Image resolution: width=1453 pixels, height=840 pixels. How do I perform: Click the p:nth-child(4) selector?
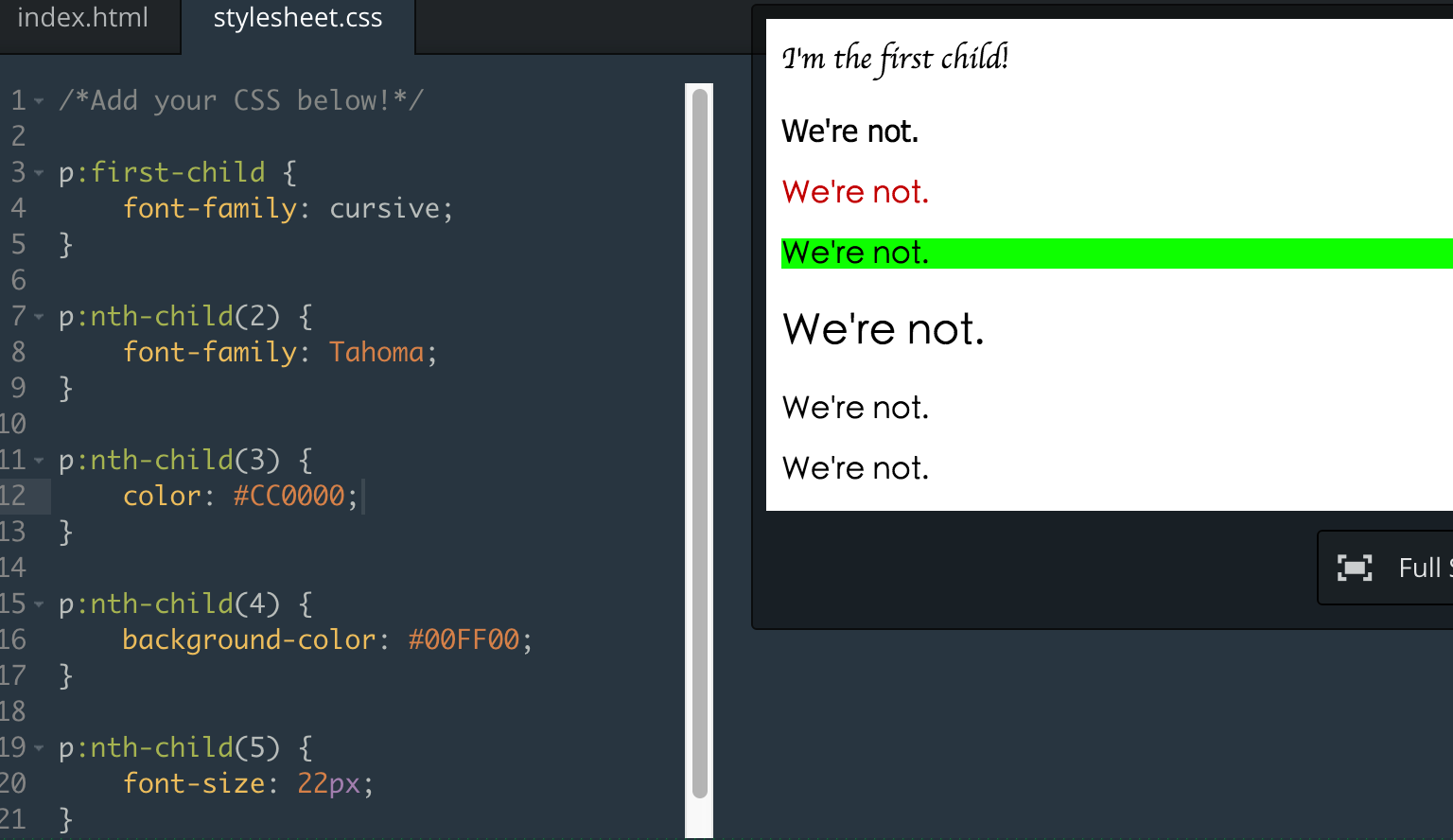169,604
